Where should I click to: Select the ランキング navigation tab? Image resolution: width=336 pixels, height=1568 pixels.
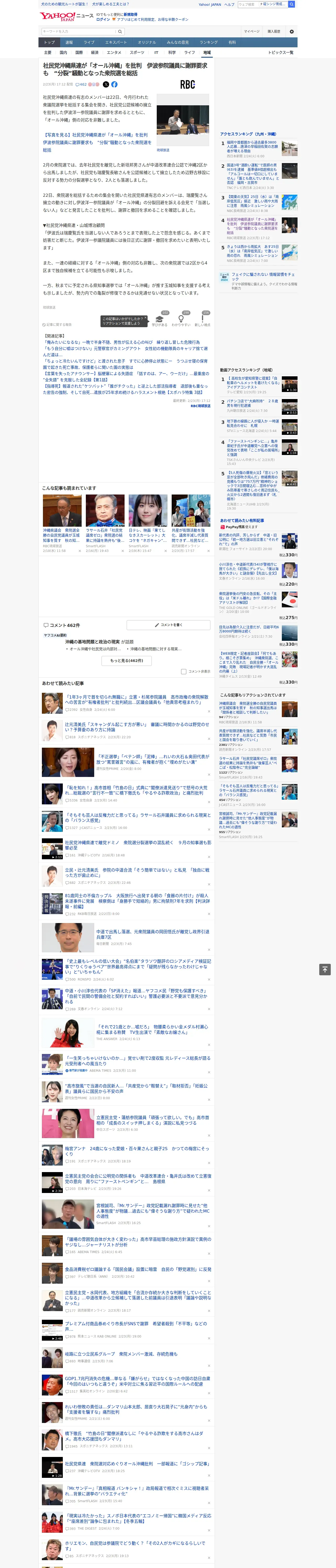pyautogui.click(x=209, y=43)
